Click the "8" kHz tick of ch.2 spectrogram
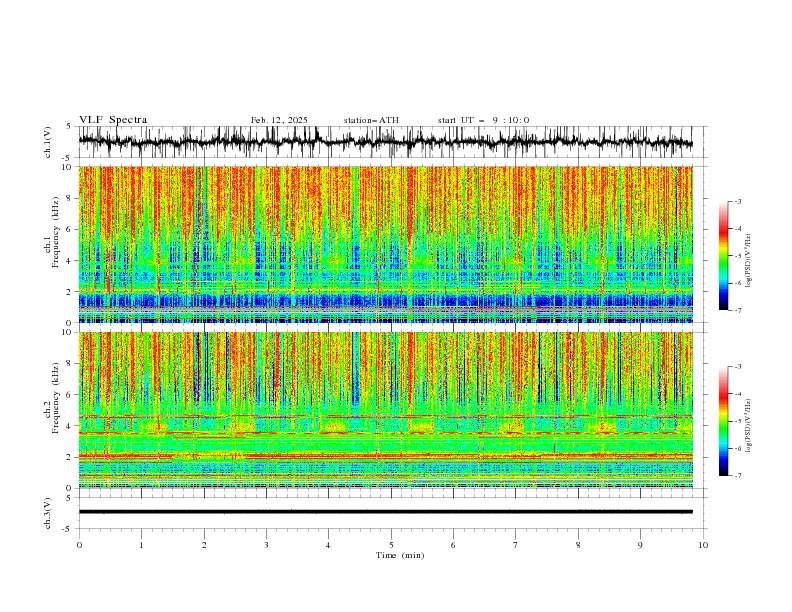Image resolution: width=792 pixels, height=612 pixels. (71, 364)
